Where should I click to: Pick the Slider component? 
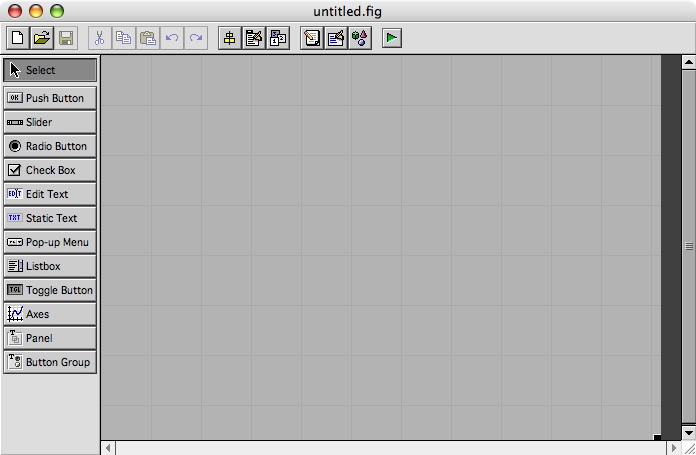click(50, 122)
